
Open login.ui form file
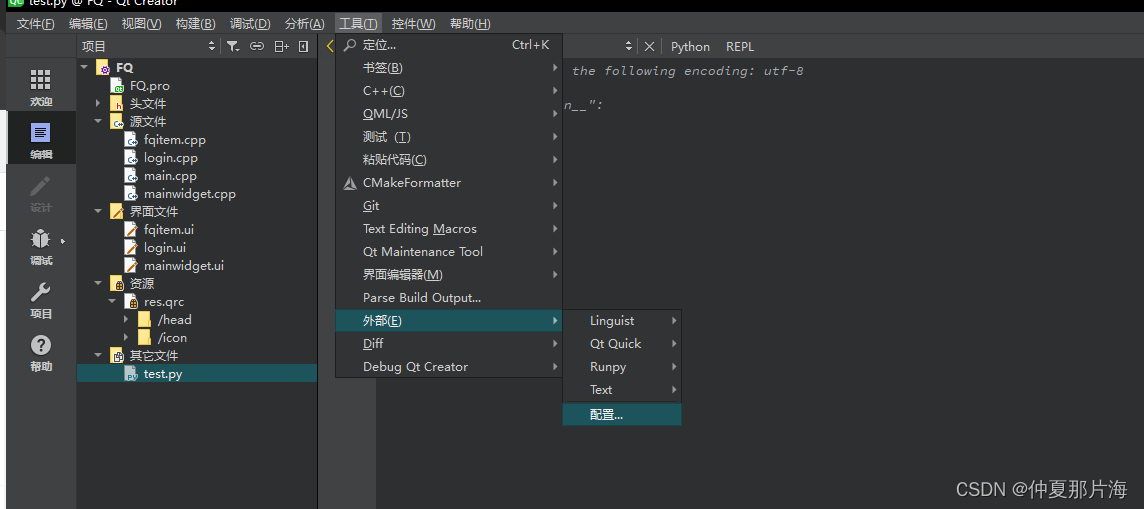[x=165, y=247]
